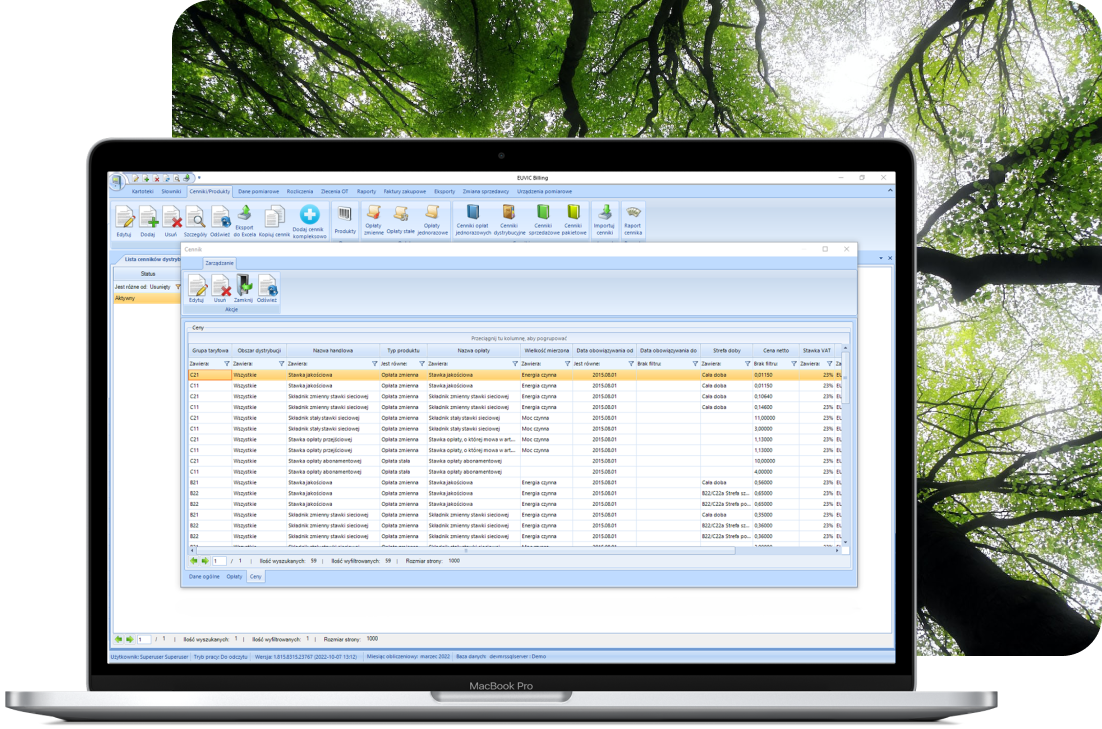Click previous page green arrow in Ceny grid
The image size is (1102, 729).
(x=194, y=561)
